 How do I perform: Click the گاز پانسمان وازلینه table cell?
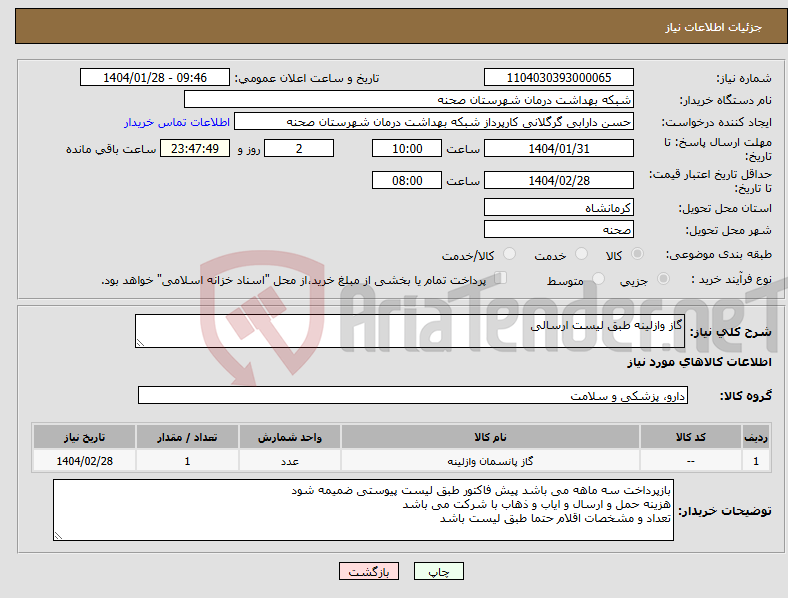pyautogui.click(x=490, y=461)
